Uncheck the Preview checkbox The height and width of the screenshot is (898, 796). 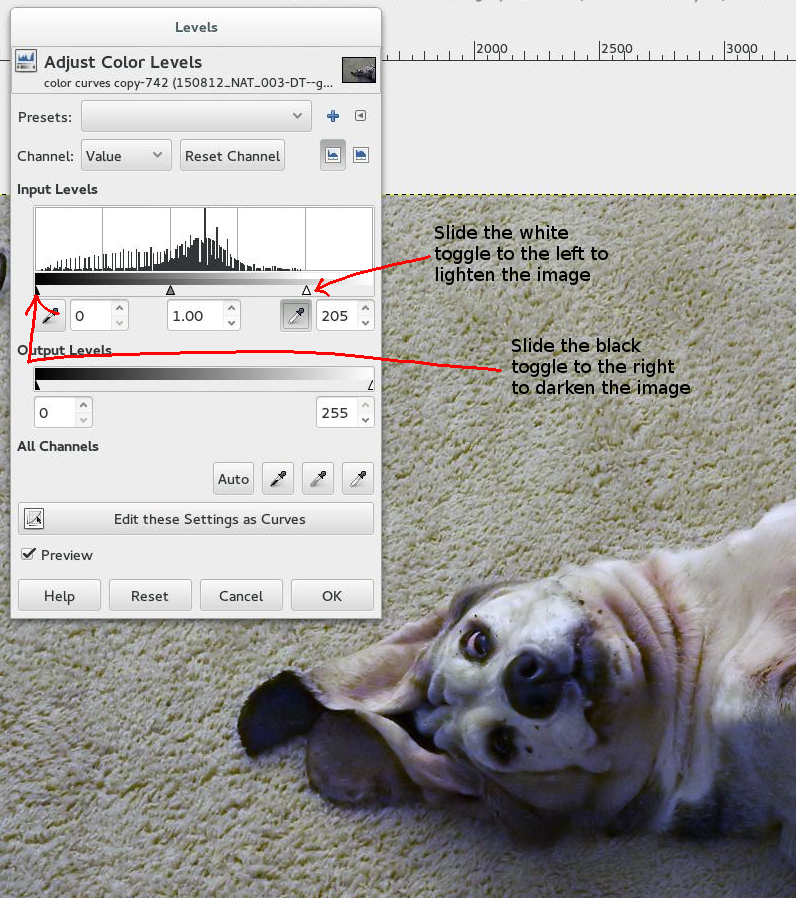pyautogui.click(x=29, y=554)
